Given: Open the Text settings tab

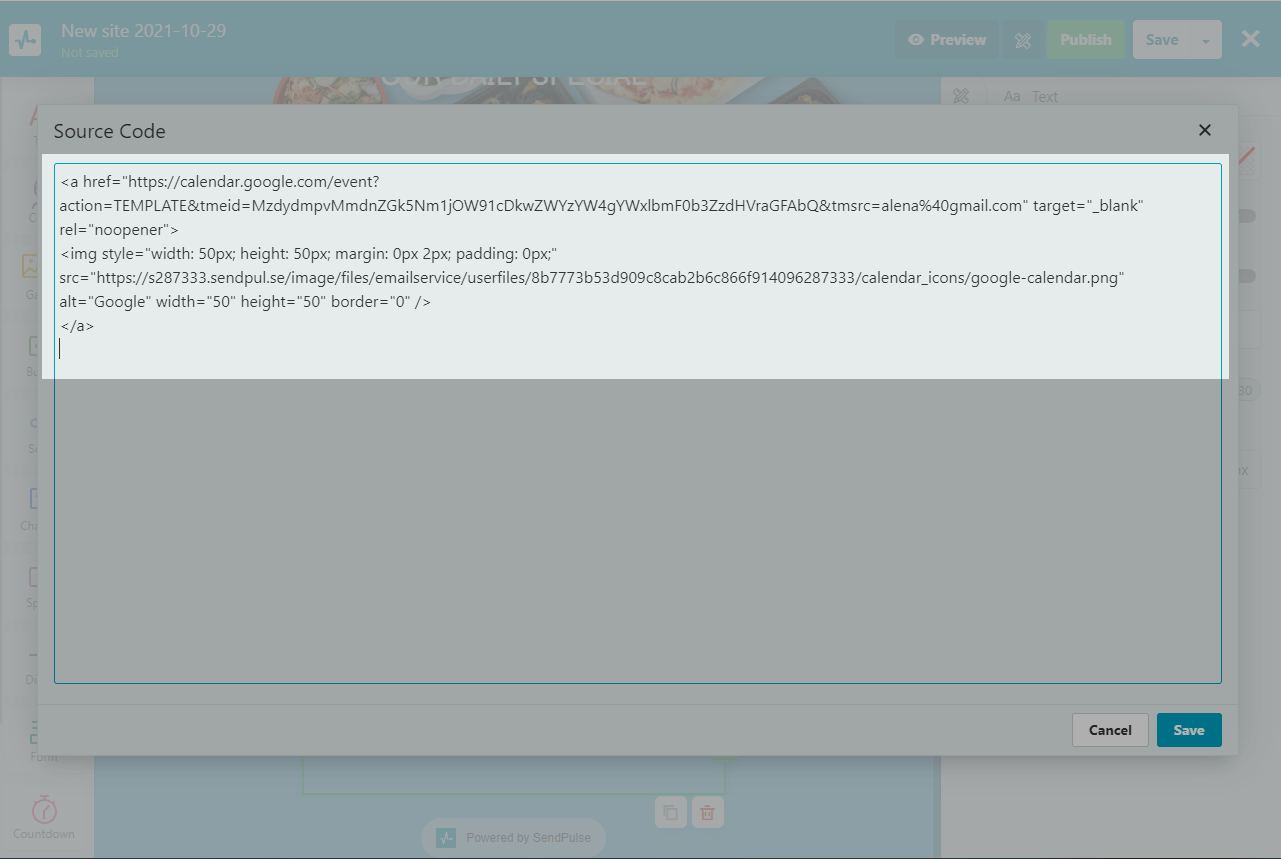Looking at the screenshot, I should (x=1032, y=97).
